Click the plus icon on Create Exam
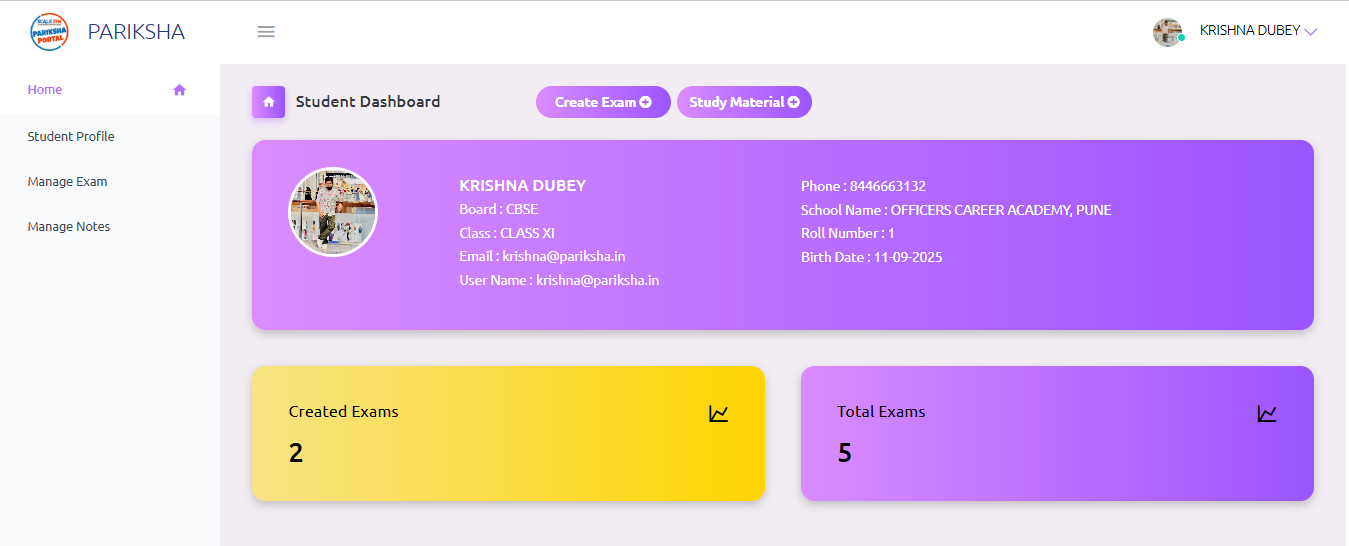 tap(645, 102)
